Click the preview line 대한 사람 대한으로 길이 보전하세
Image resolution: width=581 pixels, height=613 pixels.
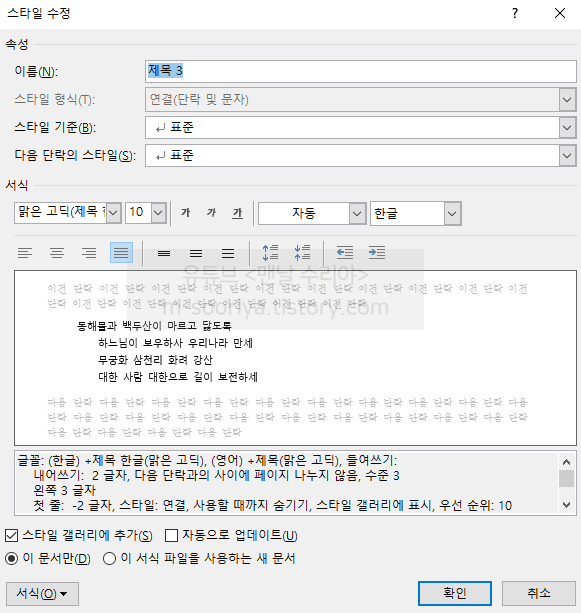178,377
